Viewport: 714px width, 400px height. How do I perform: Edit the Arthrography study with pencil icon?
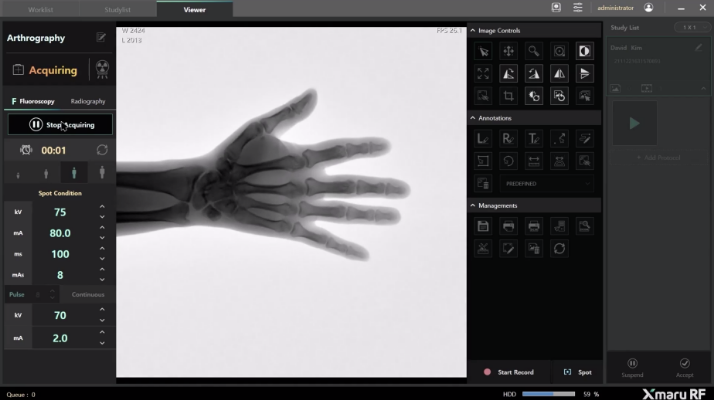click(101, 37)
